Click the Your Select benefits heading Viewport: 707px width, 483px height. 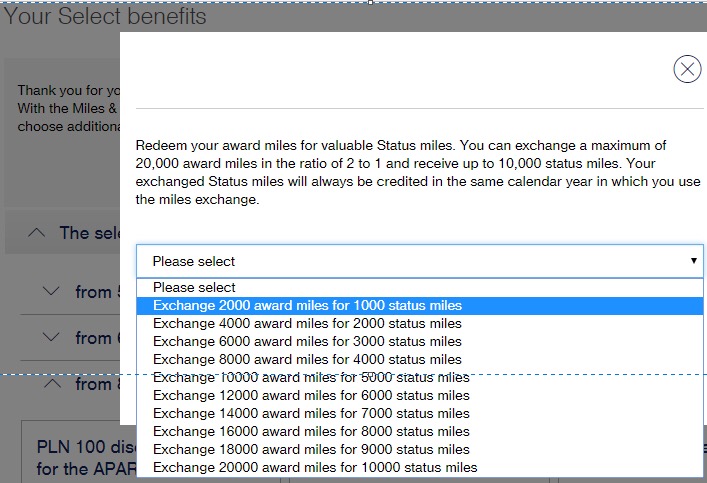pyautogui.click(x=105, y=16)
